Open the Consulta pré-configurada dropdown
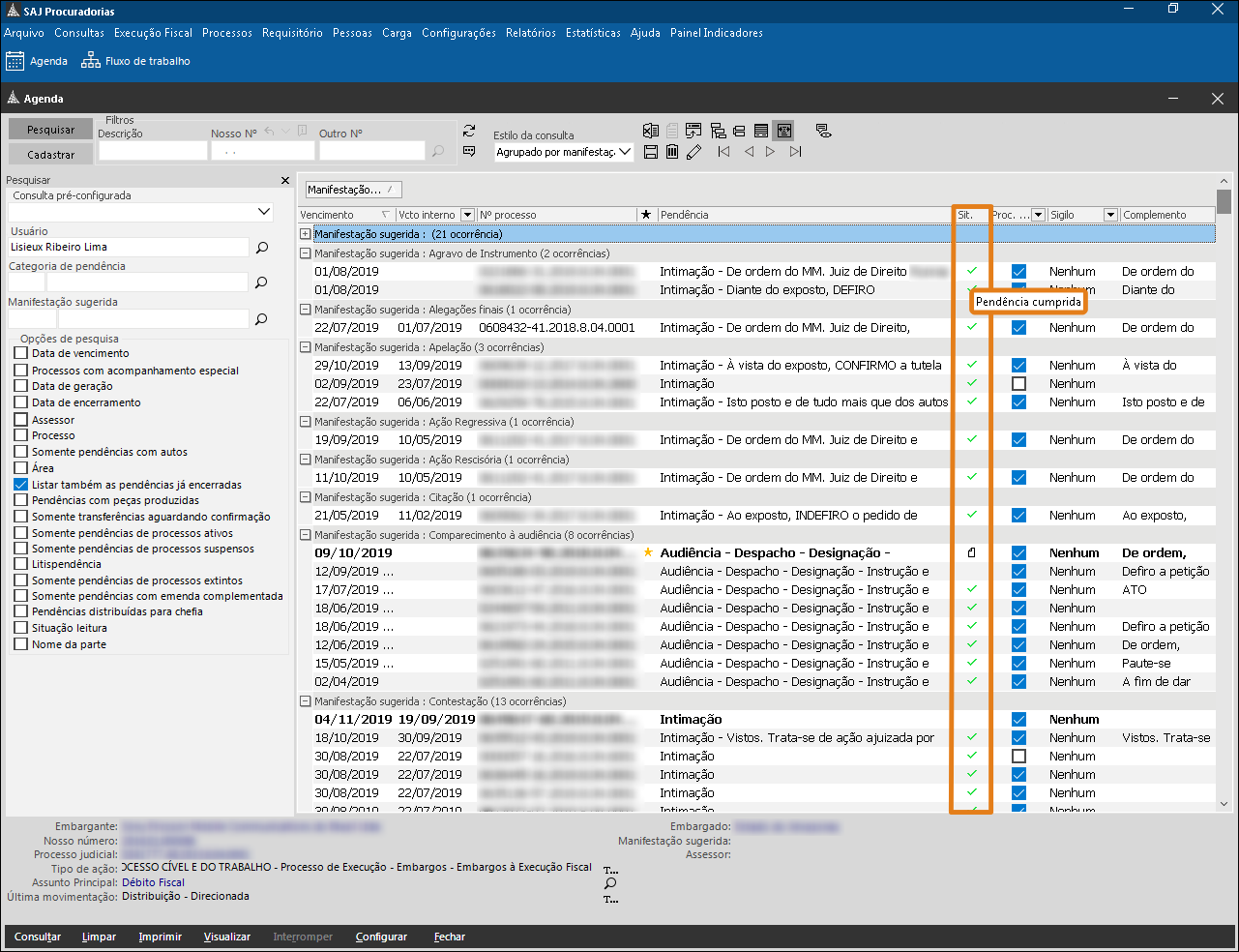Image resolution: width=1239 pixels, height=952 pixels. (264, 212)
